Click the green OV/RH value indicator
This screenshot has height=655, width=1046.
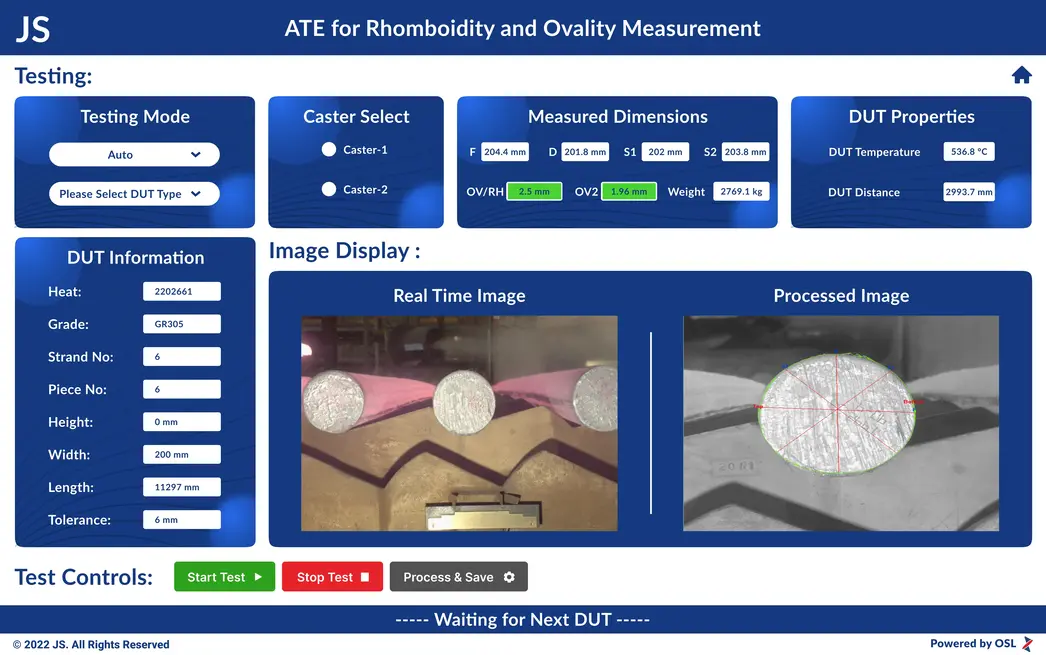click(x=535, y=190)
